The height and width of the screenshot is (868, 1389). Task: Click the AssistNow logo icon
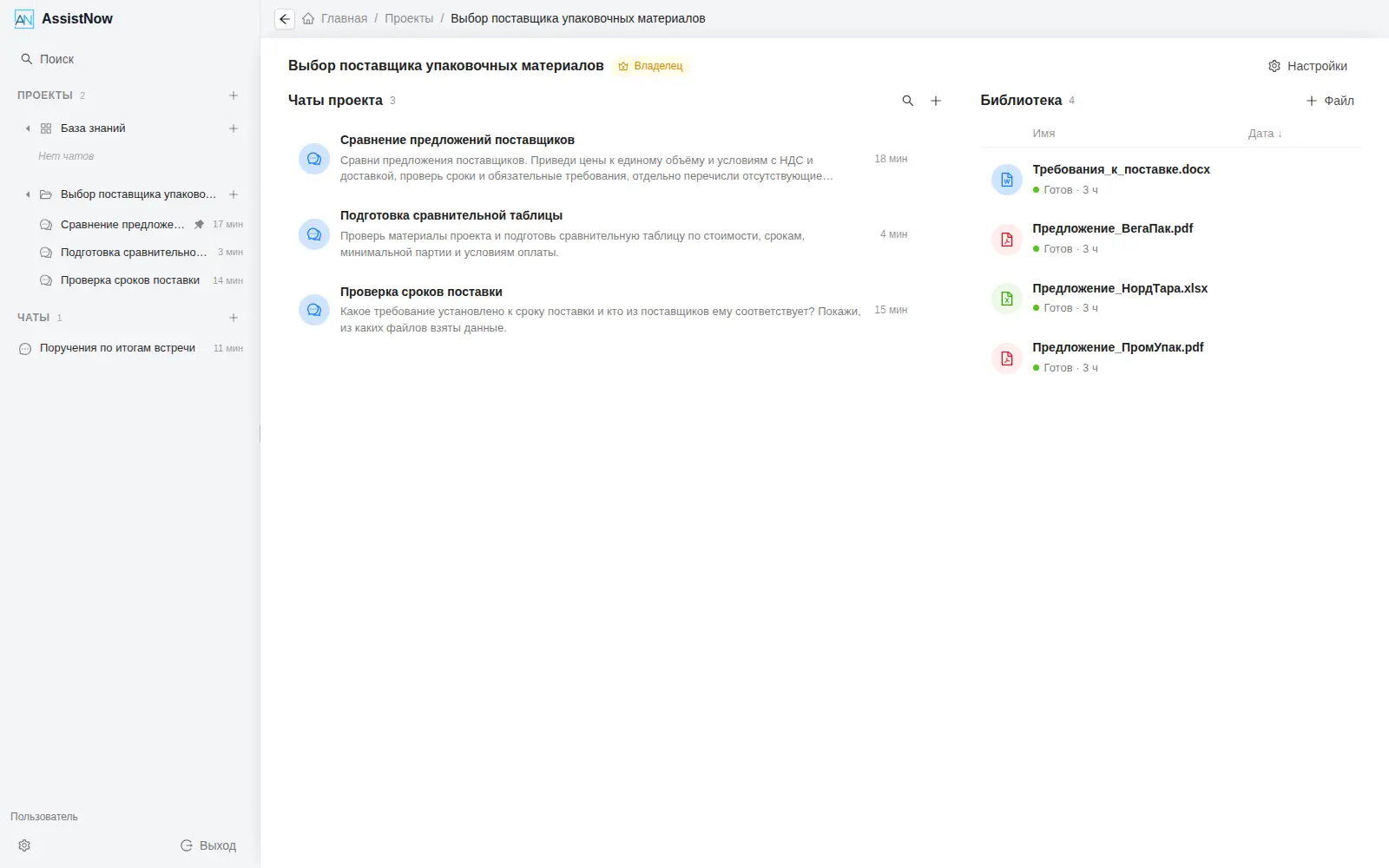click(24, 19)
